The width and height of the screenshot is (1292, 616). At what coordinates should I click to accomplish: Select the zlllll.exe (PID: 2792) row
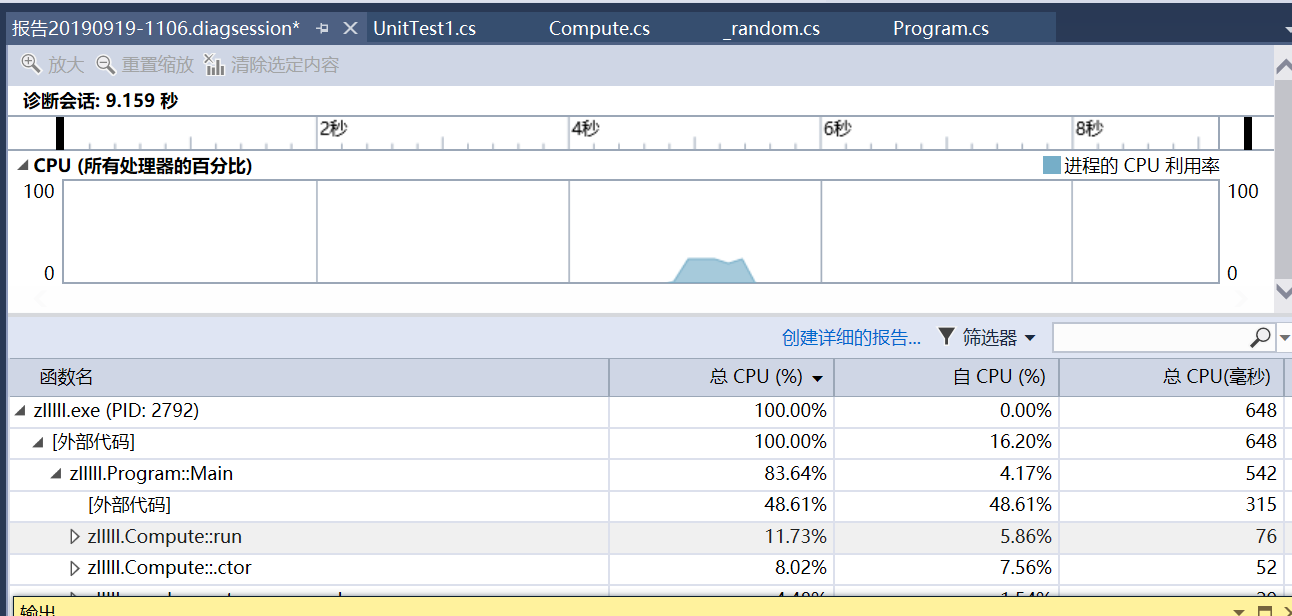647,411
